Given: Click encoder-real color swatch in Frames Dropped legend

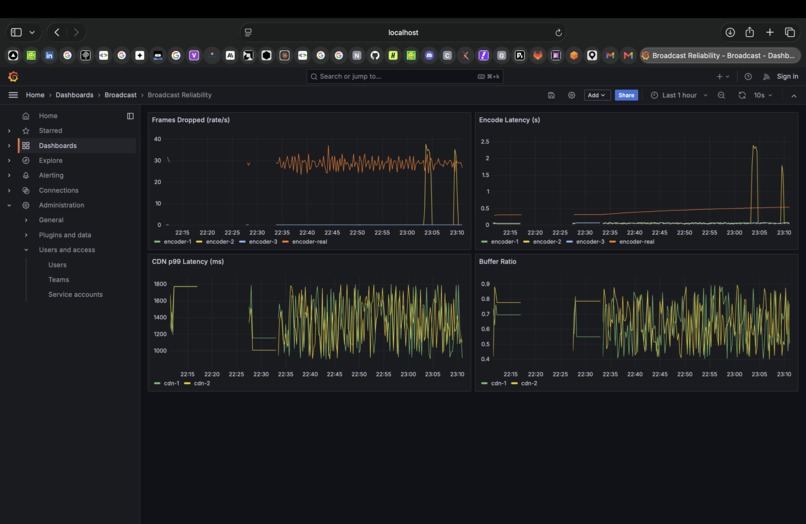Looking at the screenshot, I should point(285,242).
